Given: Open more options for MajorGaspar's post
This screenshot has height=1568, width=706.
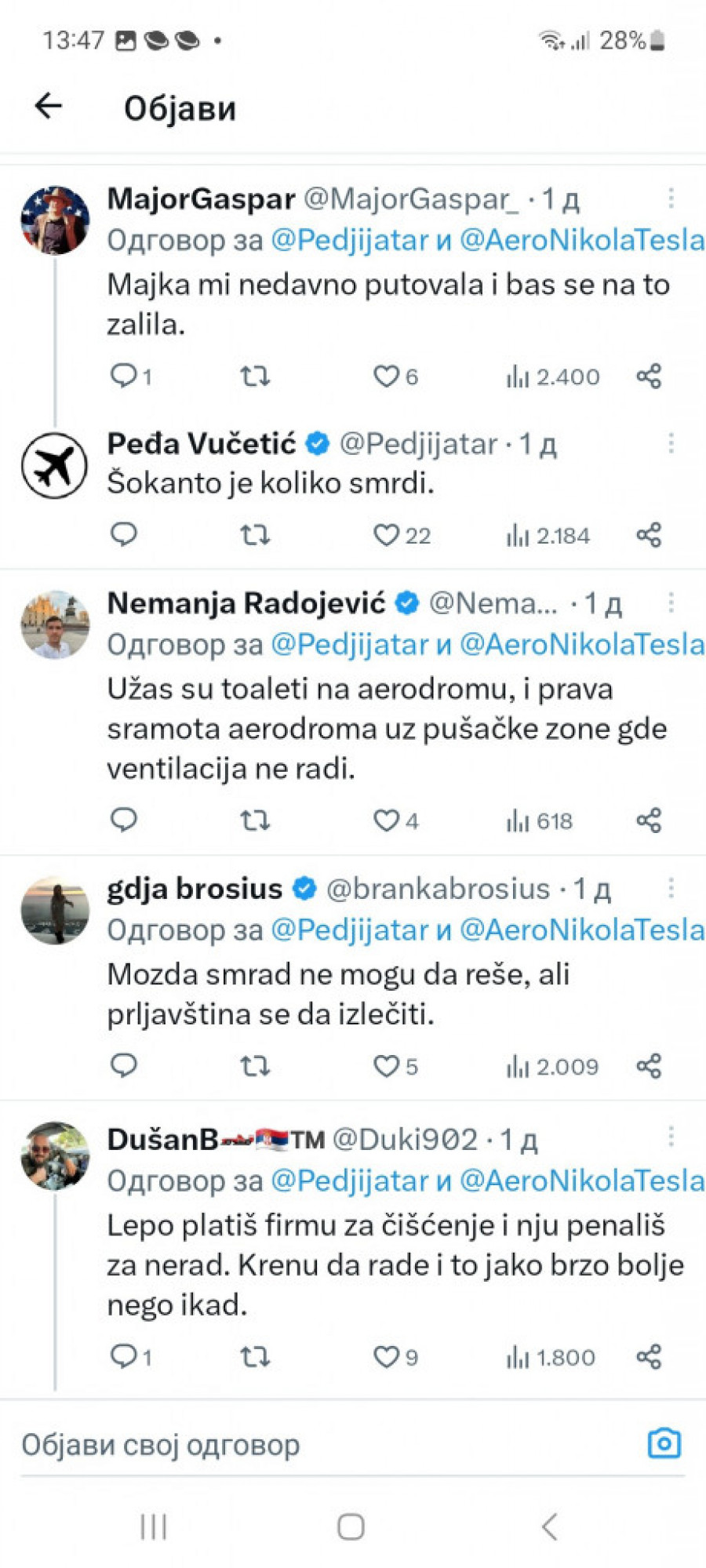Looking at the screenshot, I should point(671,198).
